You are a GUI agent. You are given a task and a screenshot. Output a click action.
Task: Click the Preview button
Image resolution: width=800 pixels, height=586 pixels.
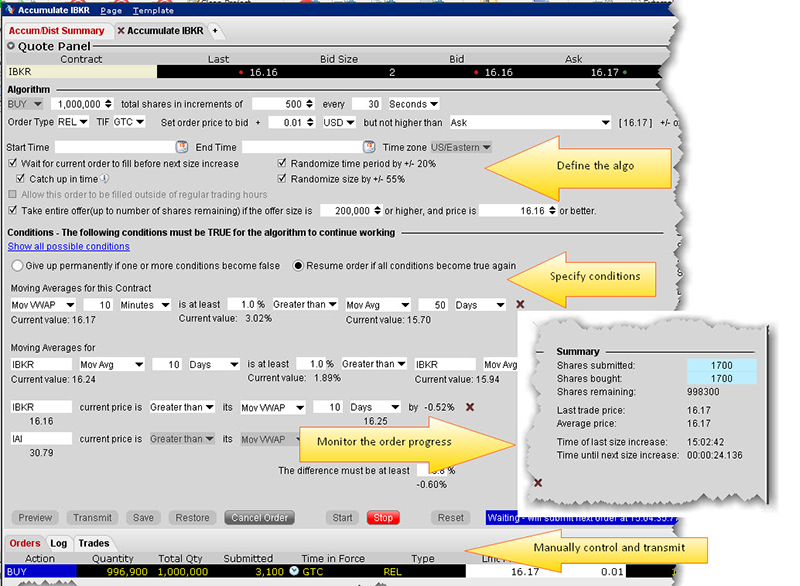click(35, 518)
